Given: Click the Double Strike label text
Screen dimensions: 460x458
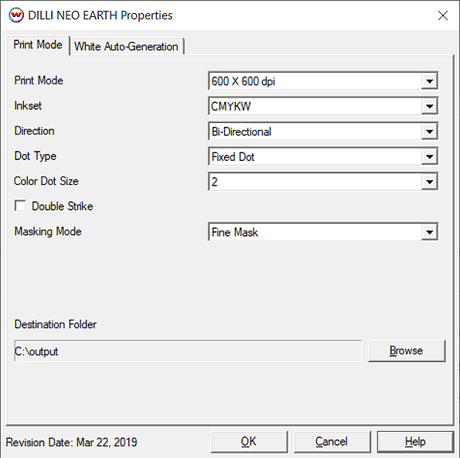Looking at the screenshot, I should (62, 206).
